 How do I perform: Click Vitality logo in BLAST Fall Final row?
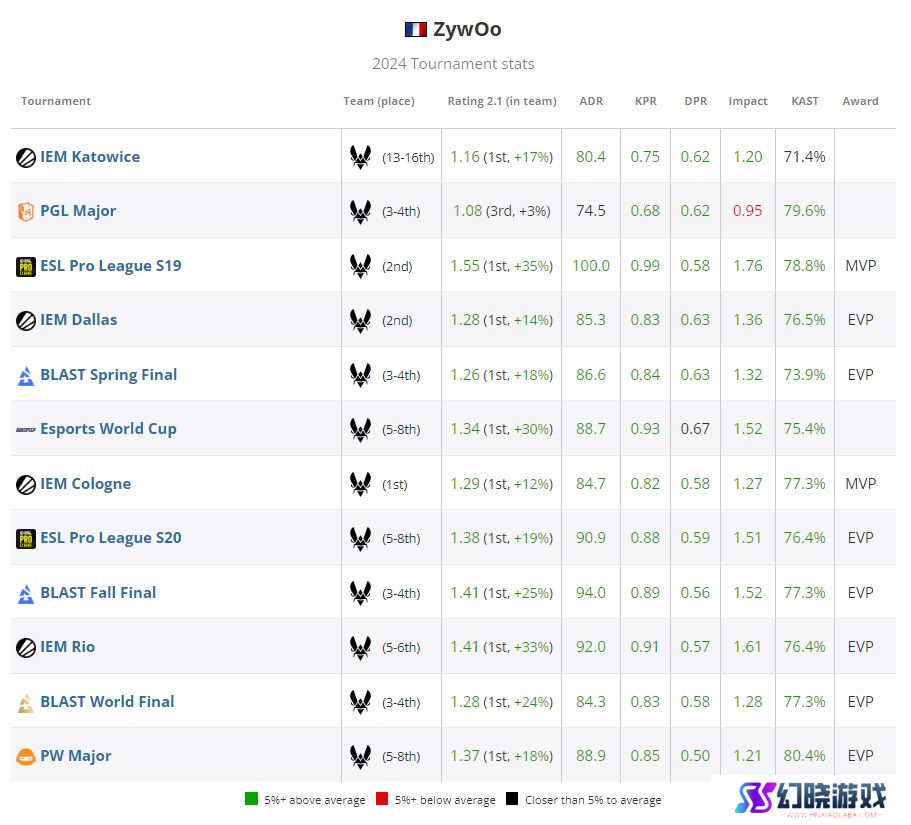(360, 593)
